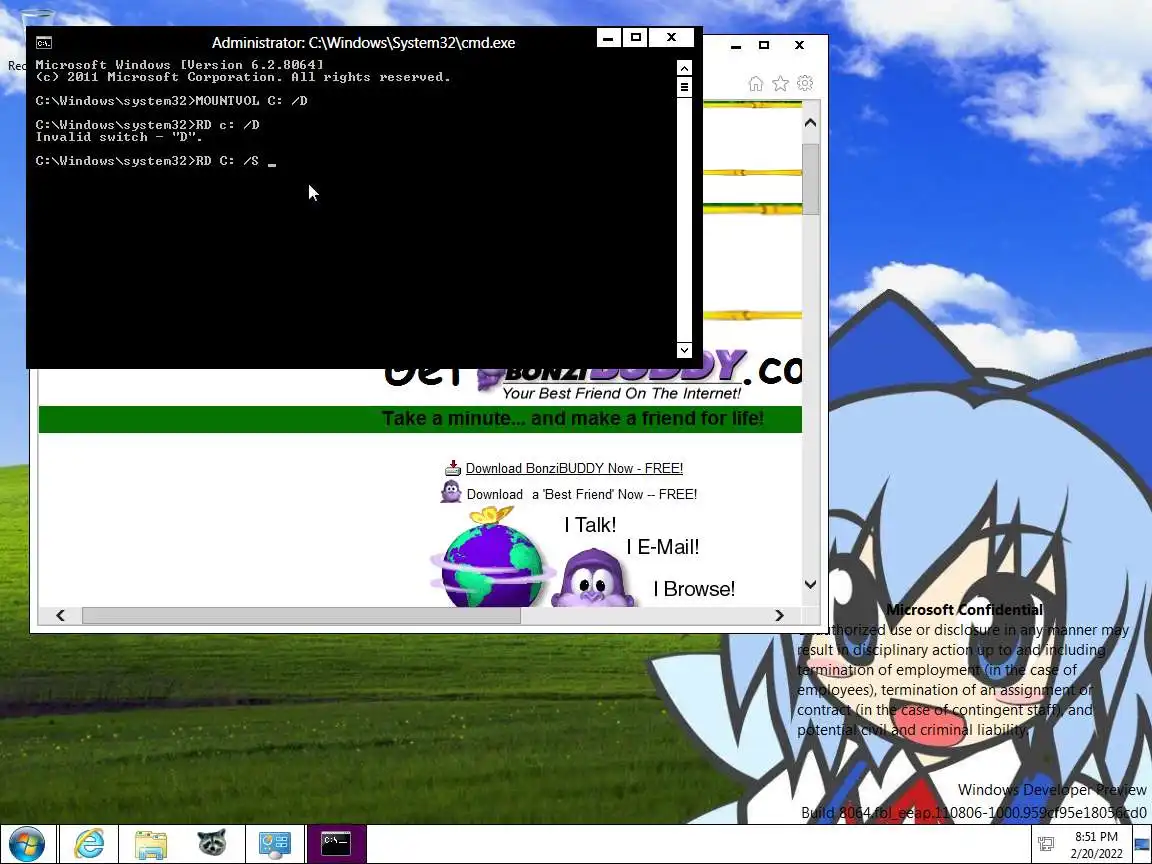Click browser horizontal scrollbar right arrow
Viewport: 1152px width, 864px height.
click(780, 616)
